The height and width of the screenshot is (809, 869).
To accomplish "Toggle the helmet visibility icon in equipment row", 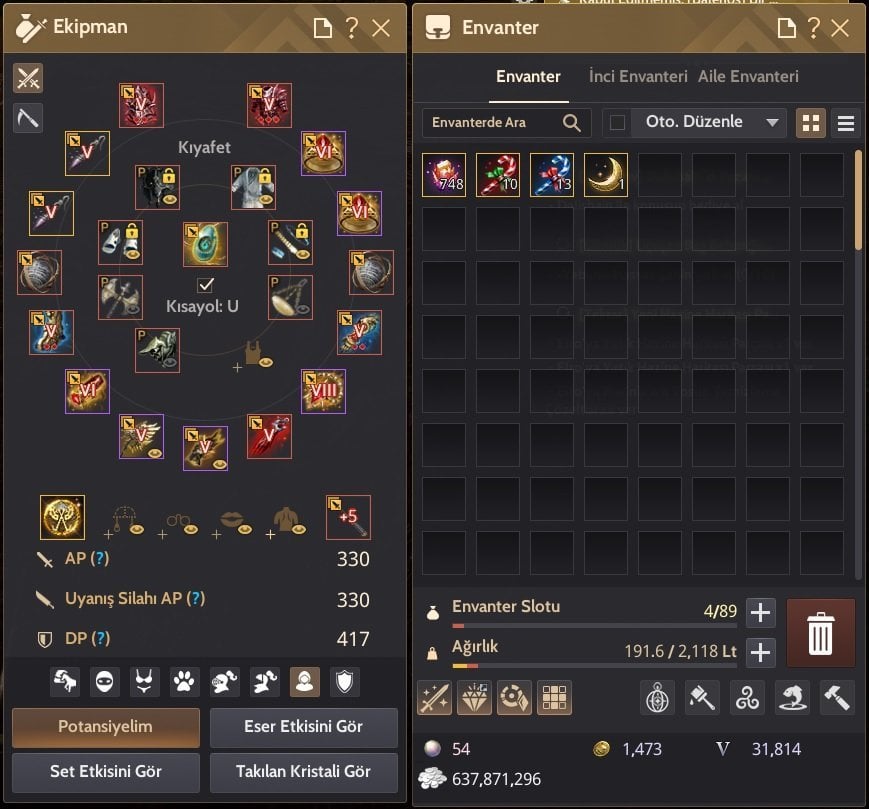I will (x=224, y=682).
